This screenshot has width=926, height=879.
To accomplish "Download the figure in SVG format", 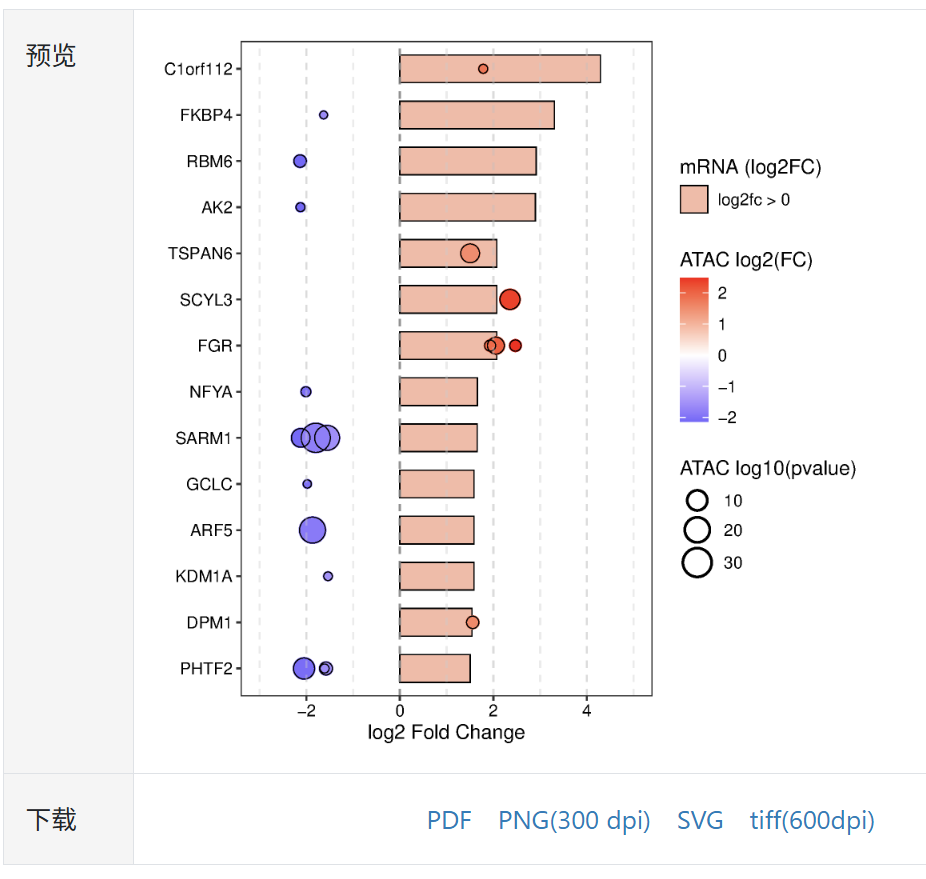I will (700, 821).
